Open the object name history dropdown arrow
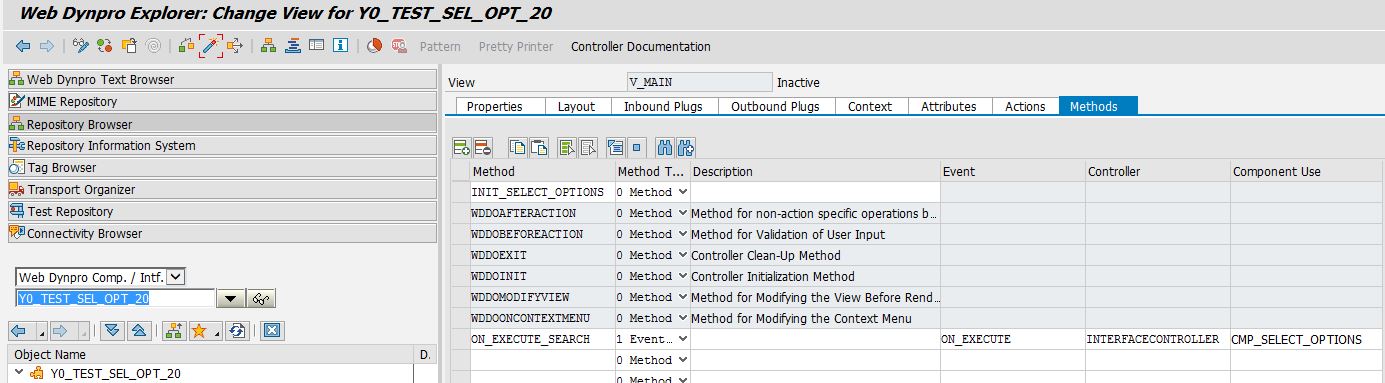This screenshot has height=383, width=1385. [x=232, y=299]
